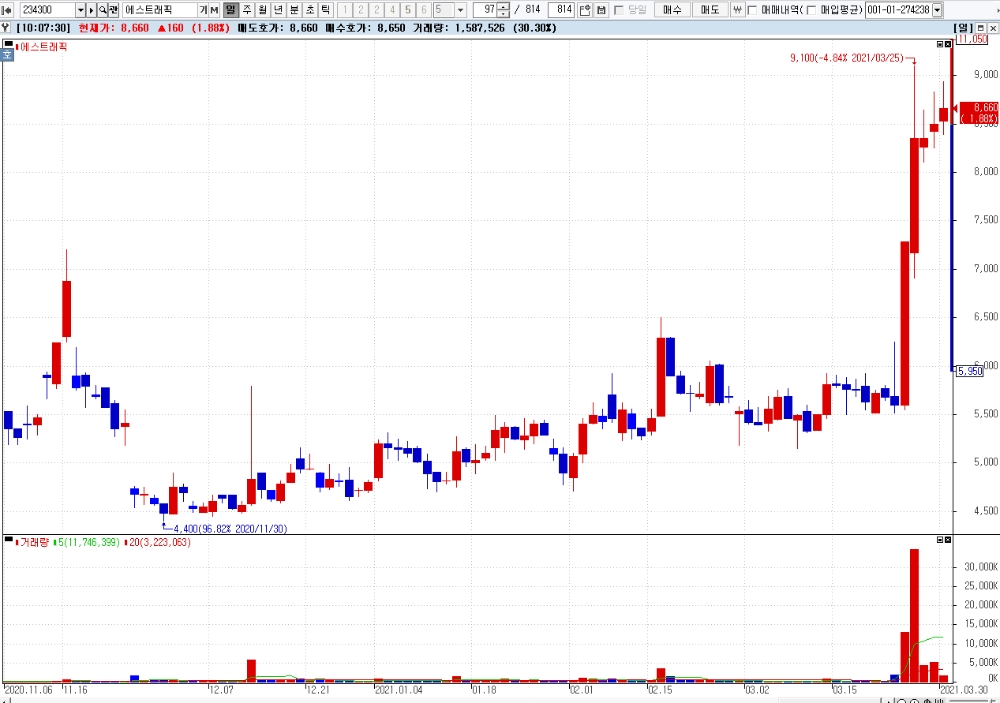This screenshot has height=703, width=1000.
Task: Click the info bar X icon
Action: (992, 28)
